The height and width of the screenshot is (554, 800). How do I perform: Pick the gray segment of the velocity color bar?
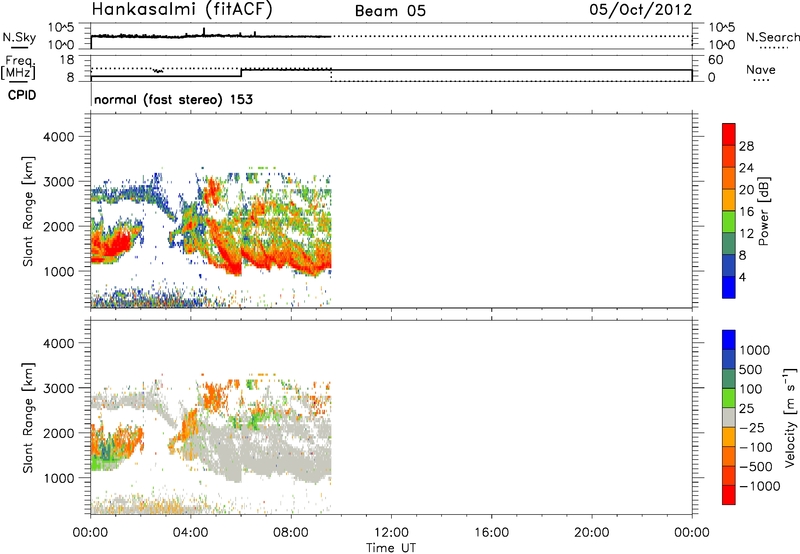729,418
